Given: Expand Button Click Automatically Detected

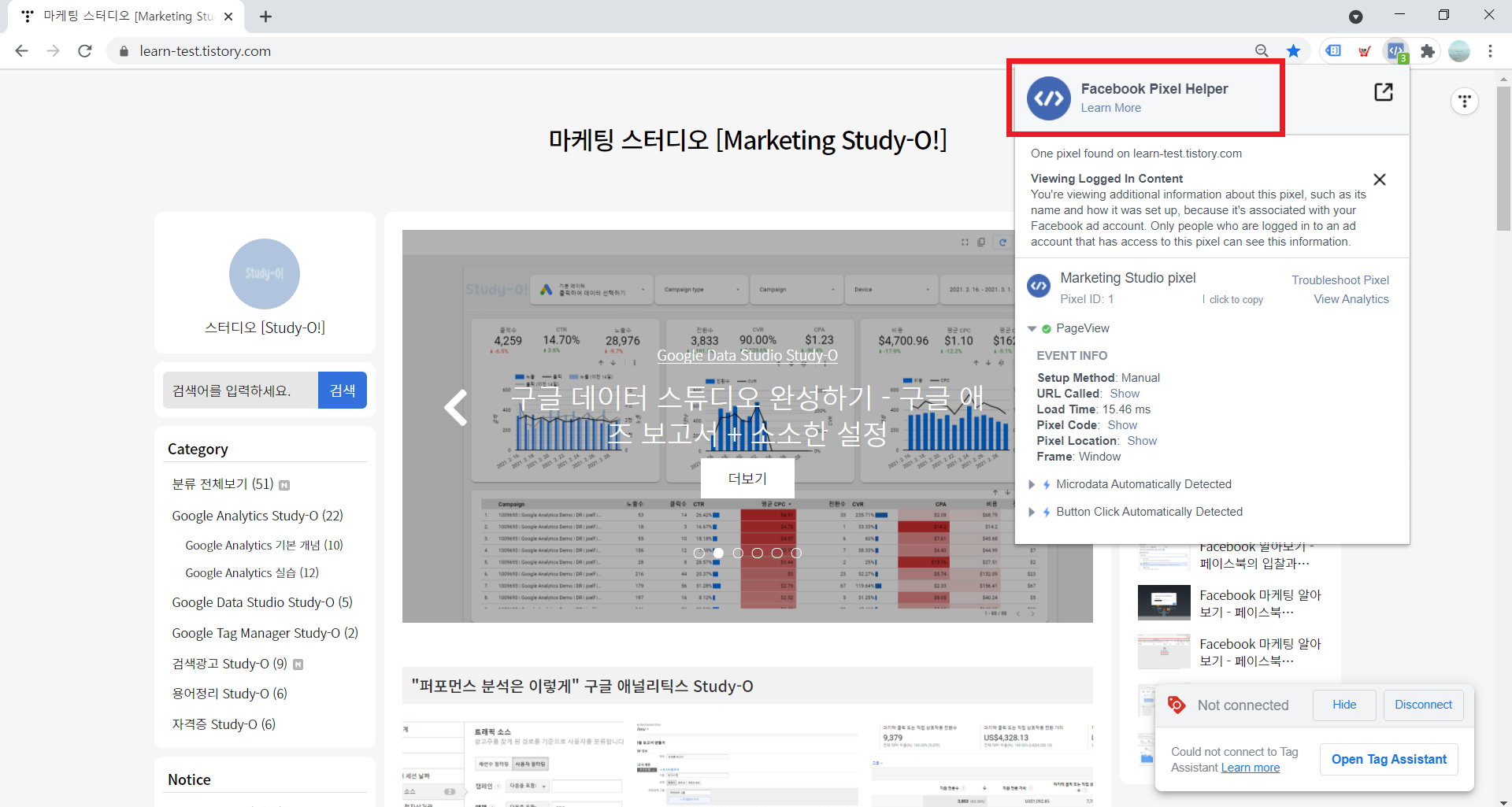Looking at the screenshot, I should 1032,512.
